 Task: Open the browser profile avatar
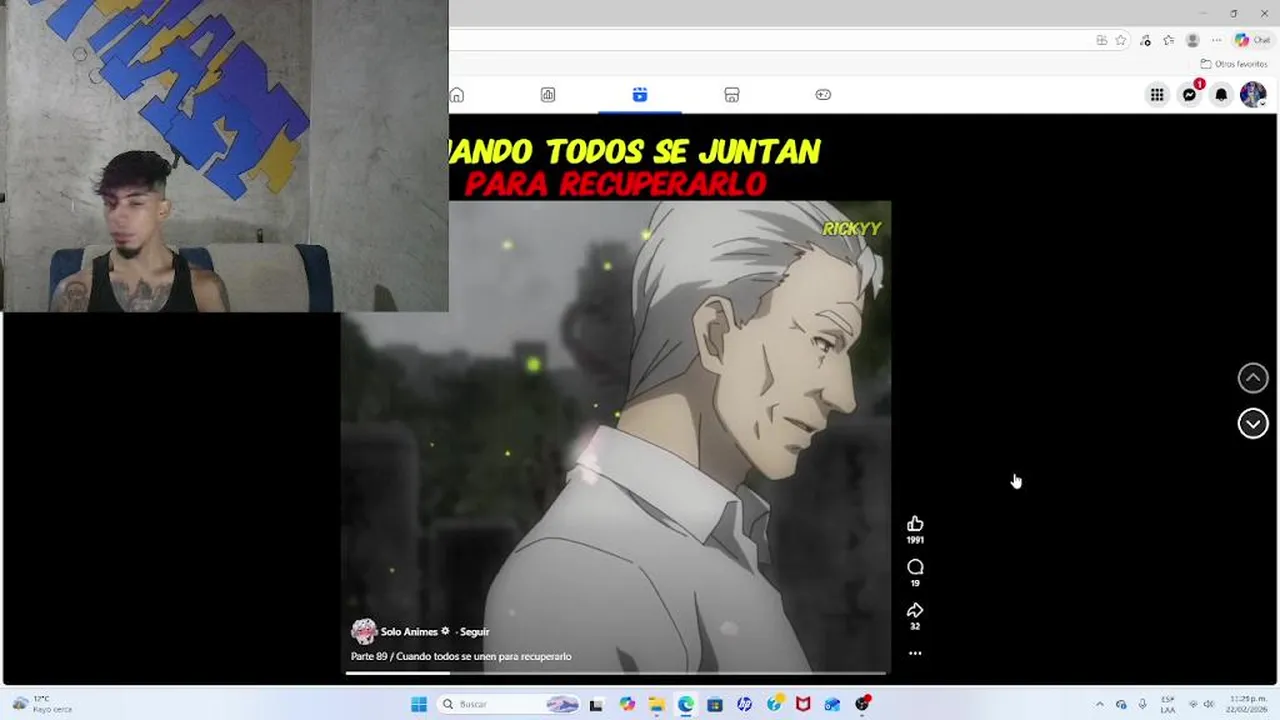click(x=1192, y=40)
